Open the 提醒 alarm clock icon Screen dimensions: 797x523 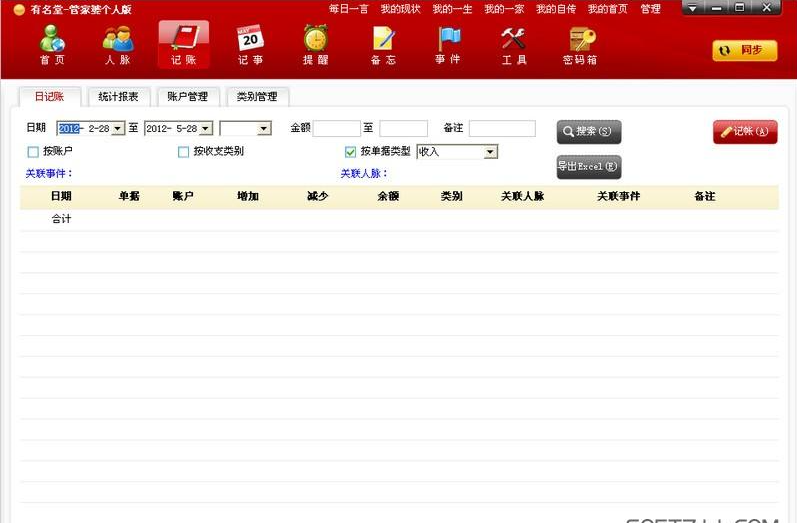[x=315, y=45]
